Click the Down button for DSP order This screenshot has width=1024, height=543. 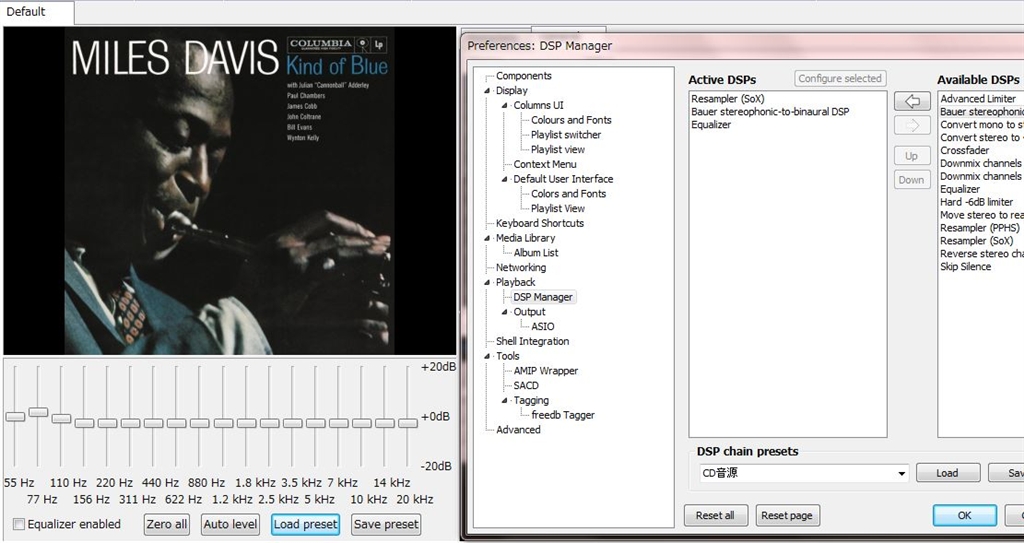tap(912, 180)
